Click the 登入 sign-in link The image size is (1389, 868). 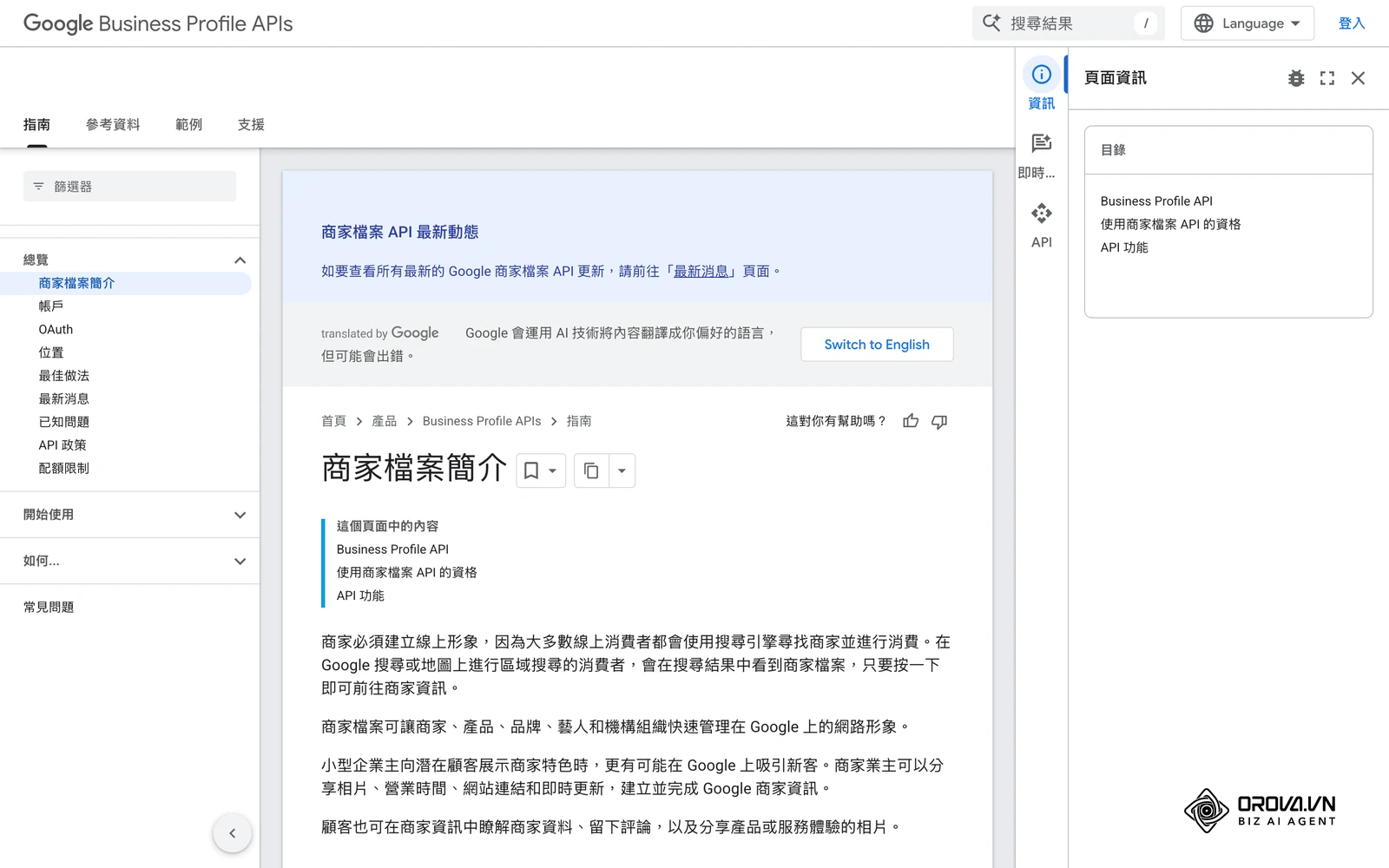point(1352,23)
